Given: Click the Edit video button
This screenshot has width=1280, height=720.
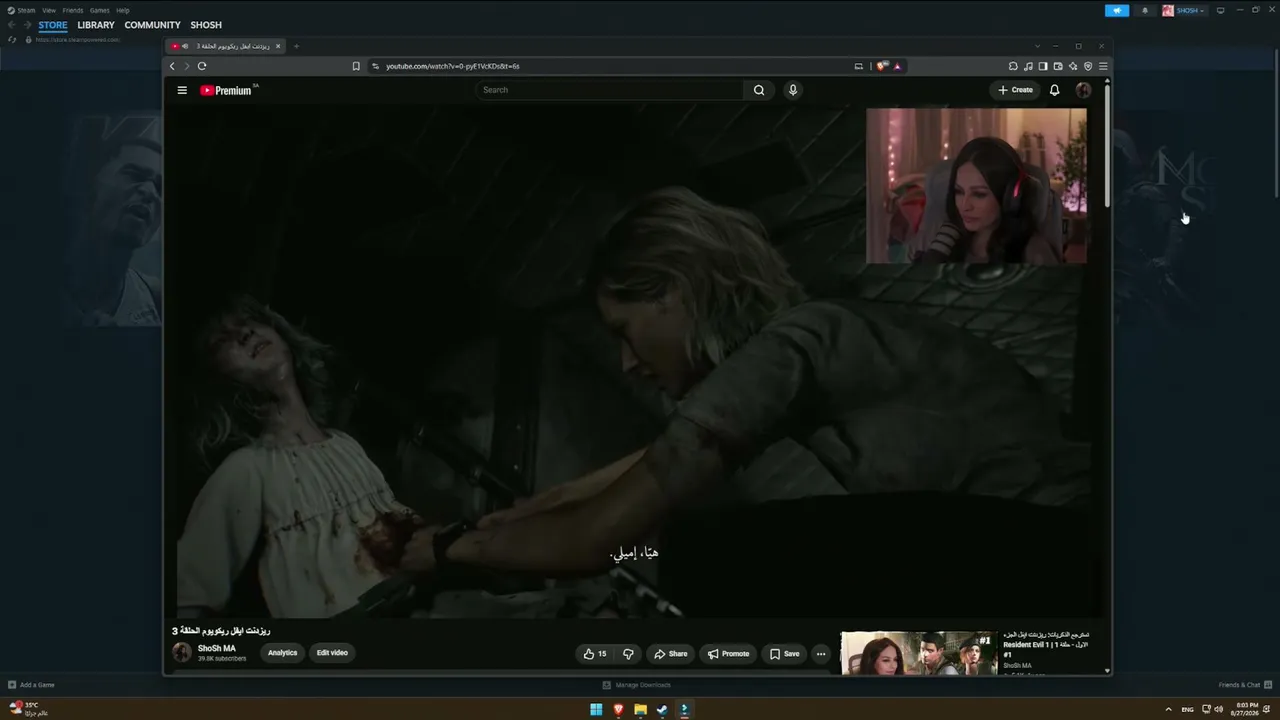Looking at the screenshot, I should coord(332,653).
